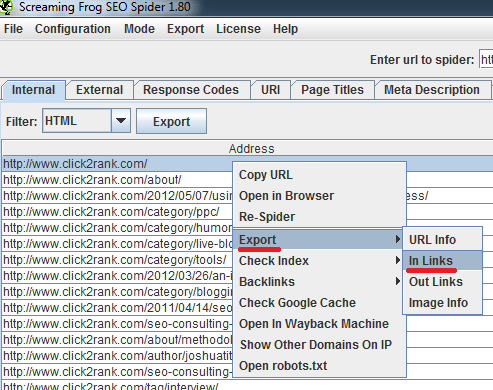This screenshot has width=493, height=390.
Task: Click the Export button beside Filter
Action: pos(171,121)
